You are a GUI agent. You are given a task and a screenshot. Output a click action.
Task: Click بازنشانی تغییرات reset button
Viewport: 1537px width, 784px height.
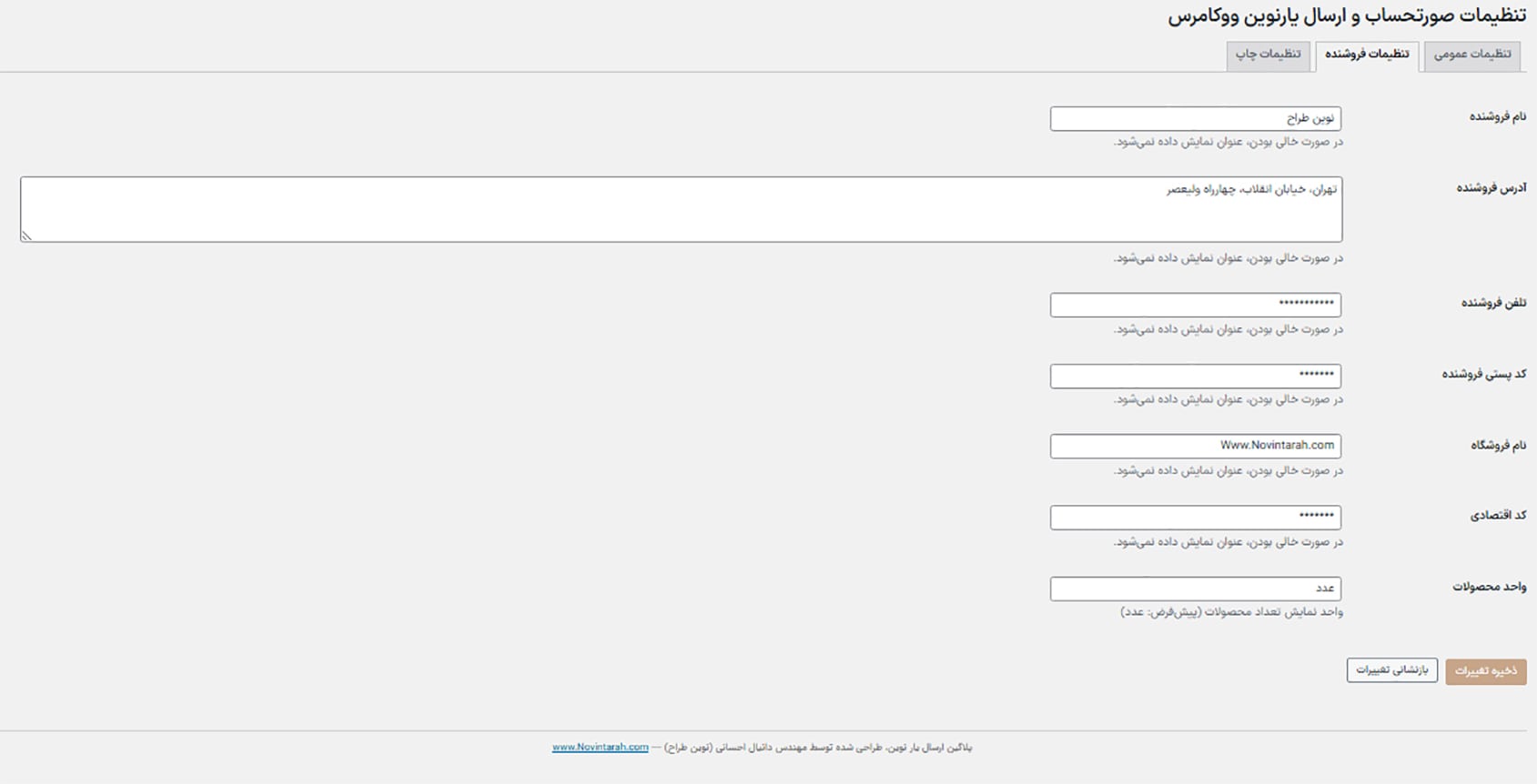(1391, 670)
